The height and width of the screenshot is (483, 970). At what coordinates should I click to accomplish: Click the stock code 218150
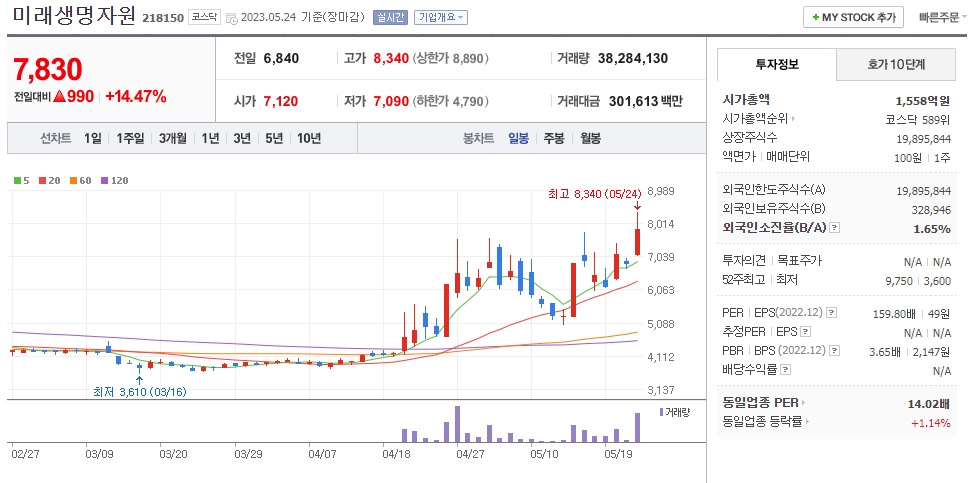pyautogui.click(x=163, y=18)
